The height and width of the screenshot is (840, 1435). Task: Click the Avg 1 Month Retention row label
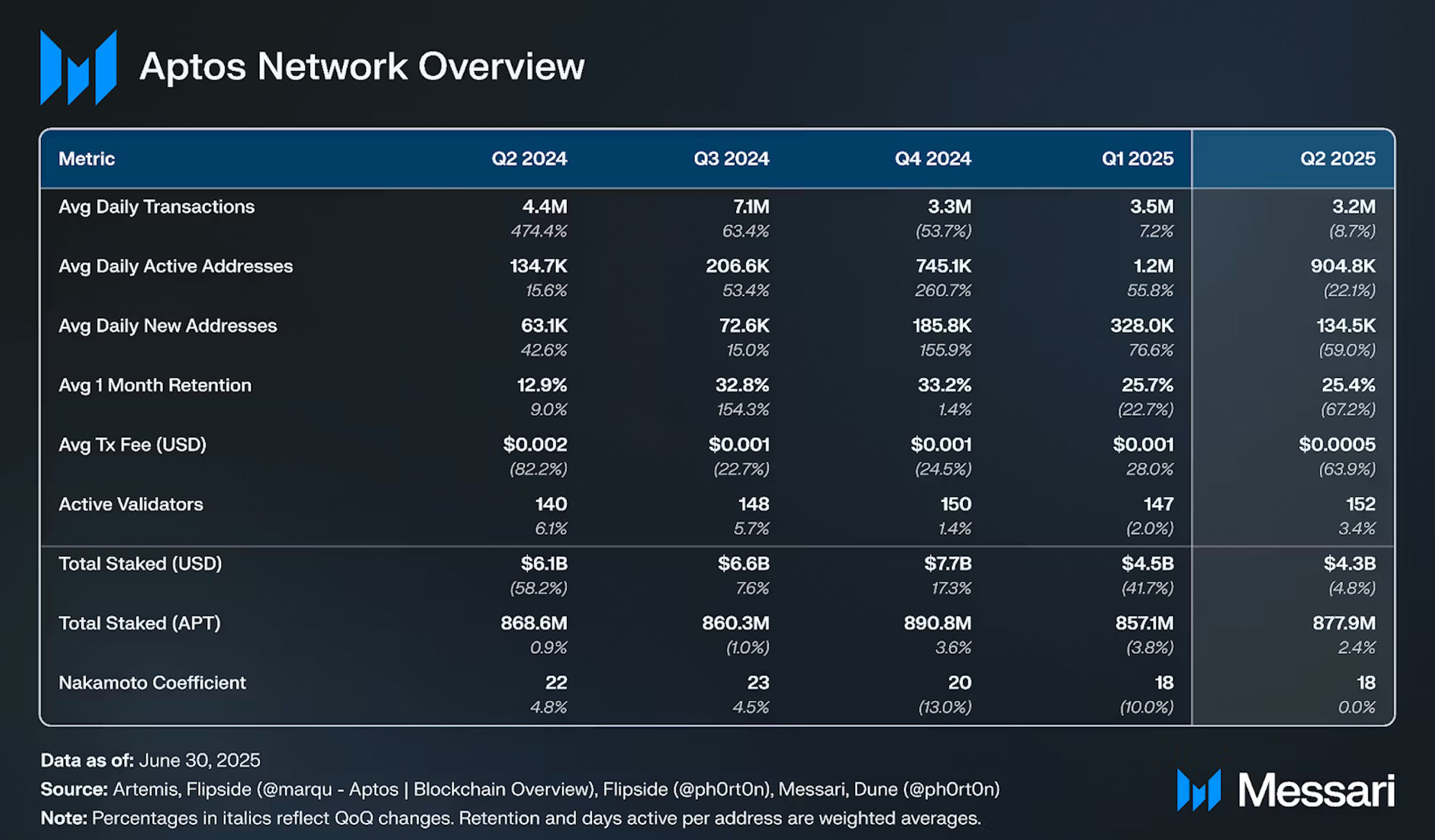[154, 385]
